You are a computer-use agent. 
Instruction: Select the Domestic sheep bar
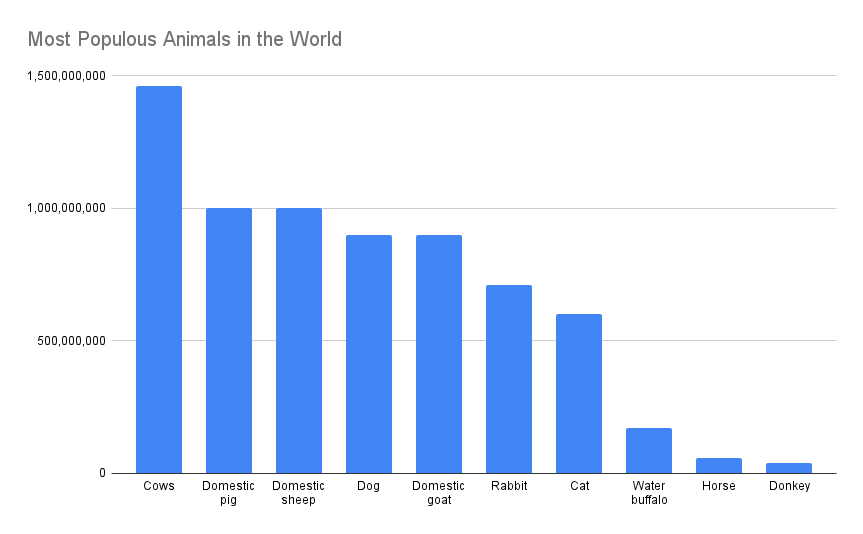(x=299, y=340)
